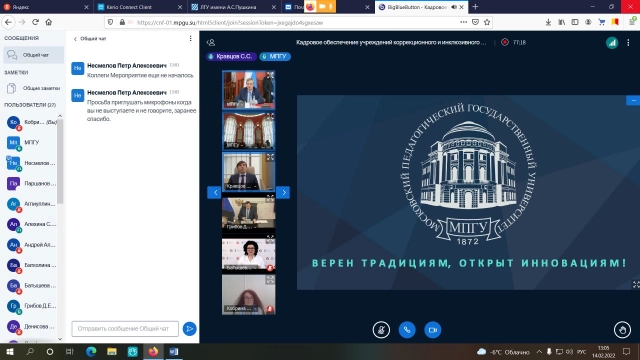Click the red recording indicator
The image size is (640, 360).
(x=505, y=42)
